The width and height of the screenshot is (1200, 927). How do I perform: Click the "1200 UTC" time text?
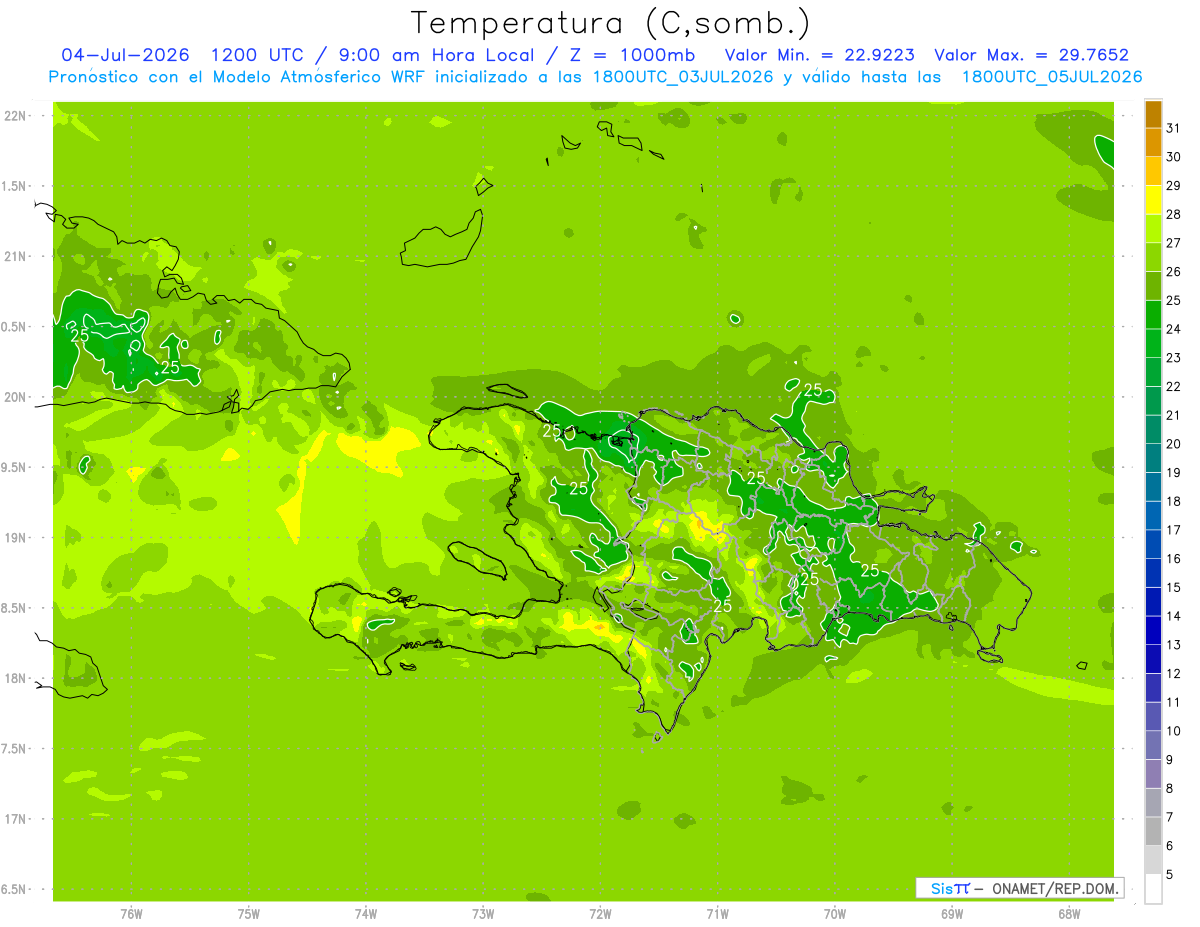pyautogui.click(x=258, y=55)
